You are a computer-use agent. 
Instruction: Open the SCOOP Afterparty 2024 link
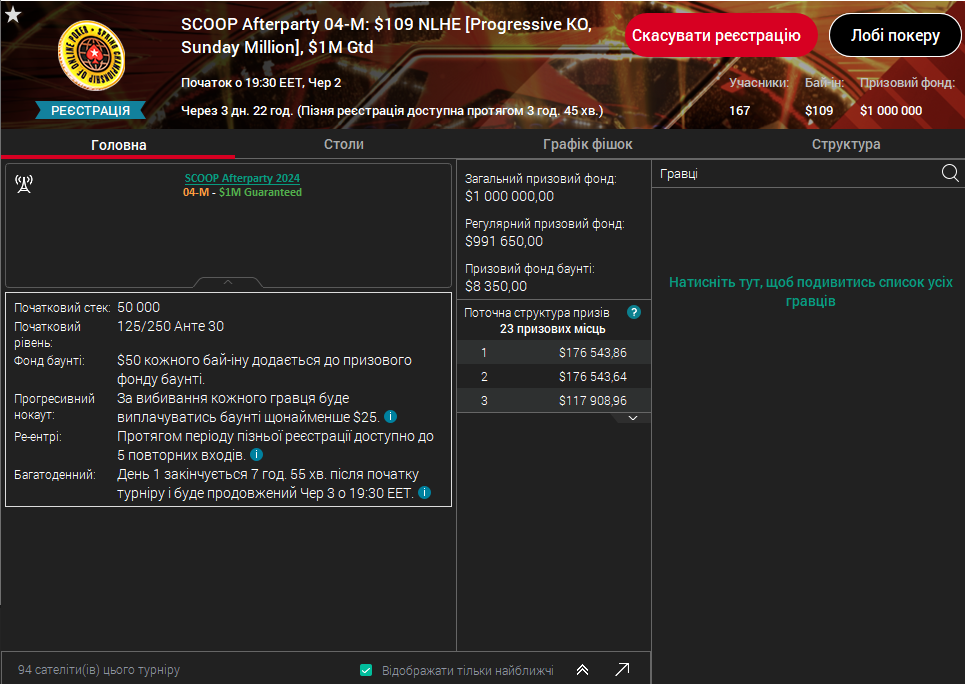(242, 178)
